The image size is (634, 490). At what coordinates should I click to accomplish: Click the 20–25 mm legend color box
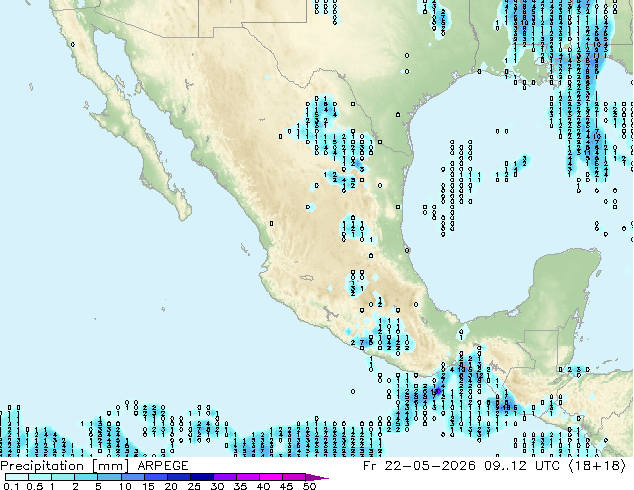(x=179, y=477)
